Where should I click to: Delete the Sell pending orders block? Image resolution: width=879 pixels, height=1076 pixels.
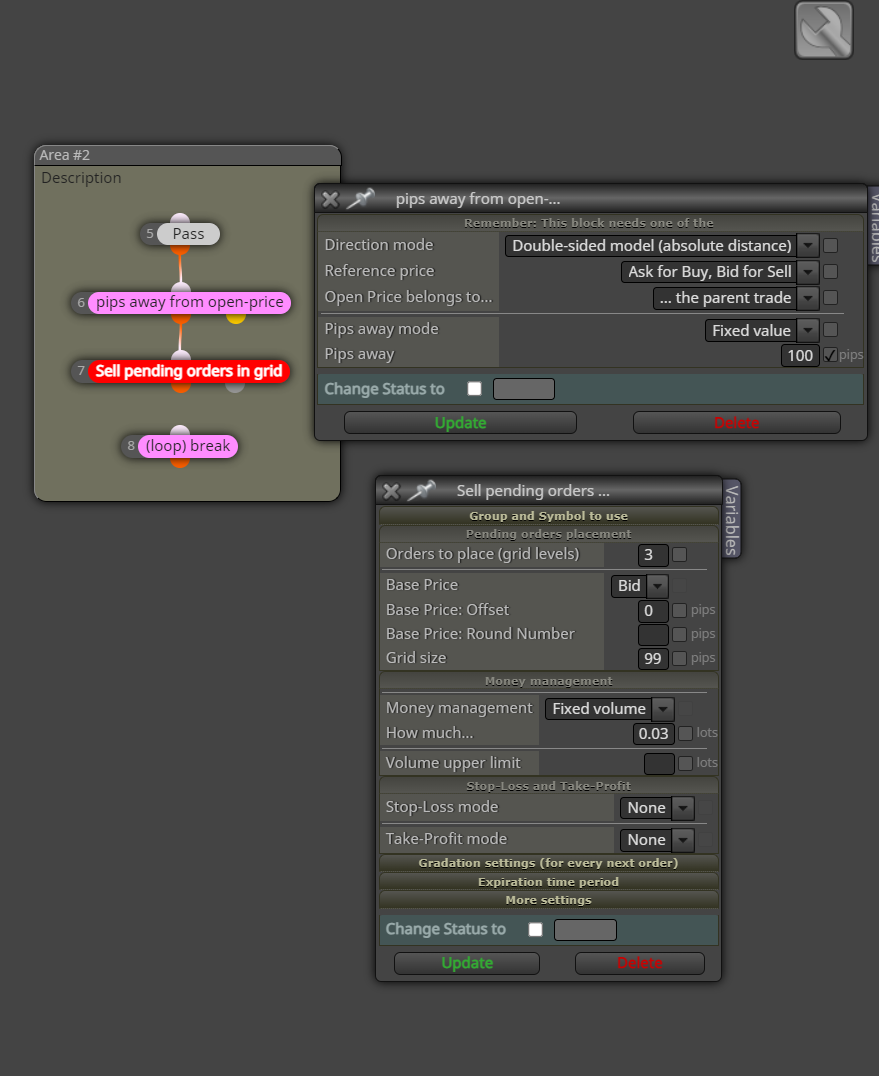640,963
